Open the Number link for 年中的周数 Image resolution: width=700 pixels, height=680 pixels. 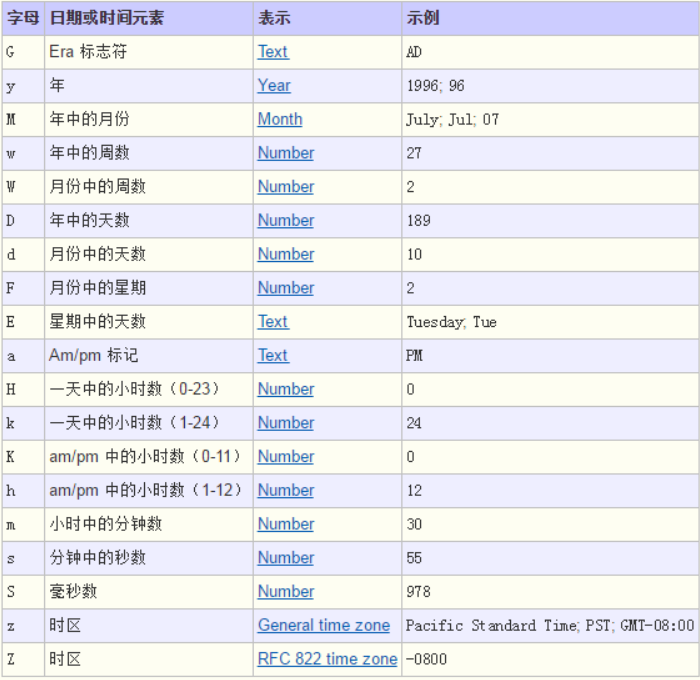(286, 153)
